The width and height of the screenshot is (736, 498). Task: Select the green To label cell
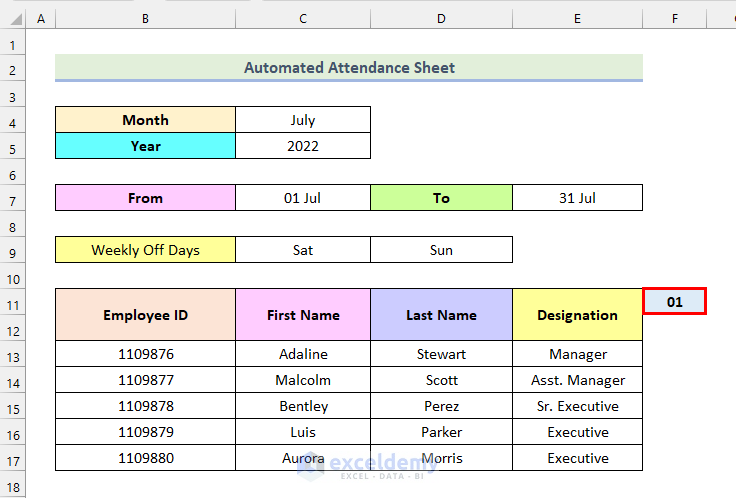[x=441, y=198]
